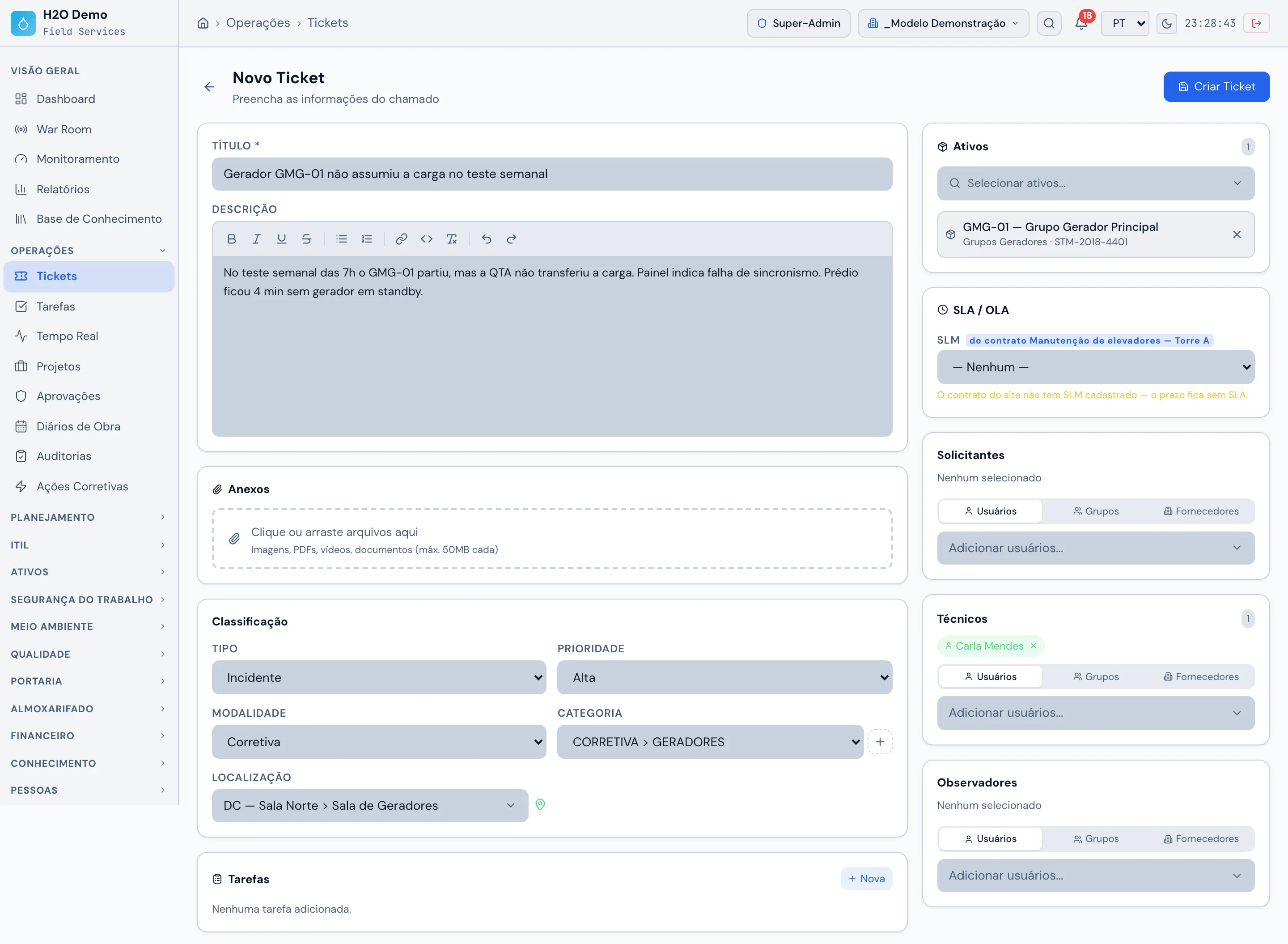Apply strikethrough formatting in description
The width and height of the screenshot is (1288, 944).
(307, 239)
